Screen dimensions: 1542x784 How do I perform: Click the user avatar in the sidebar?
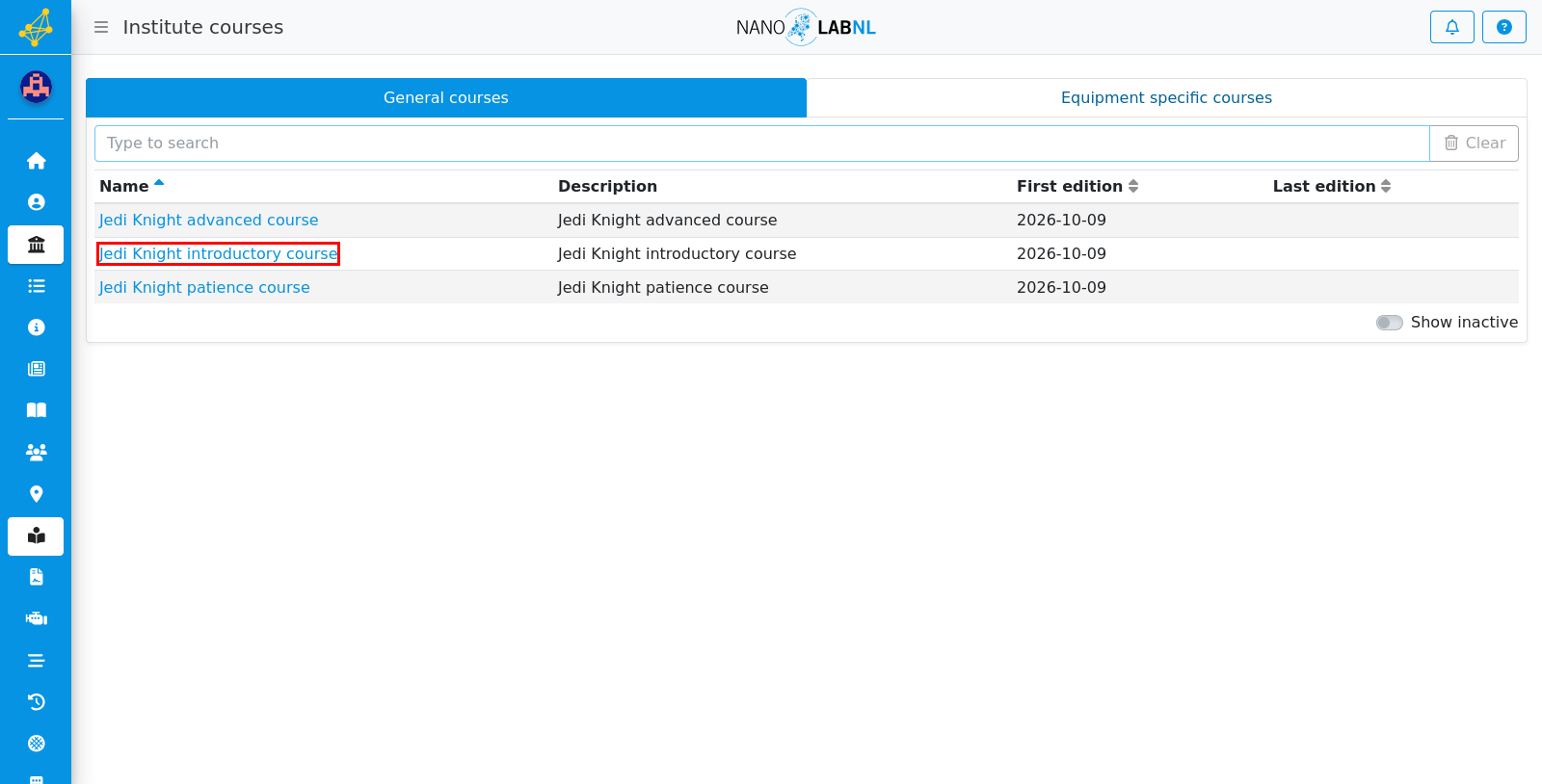[36, 88]
